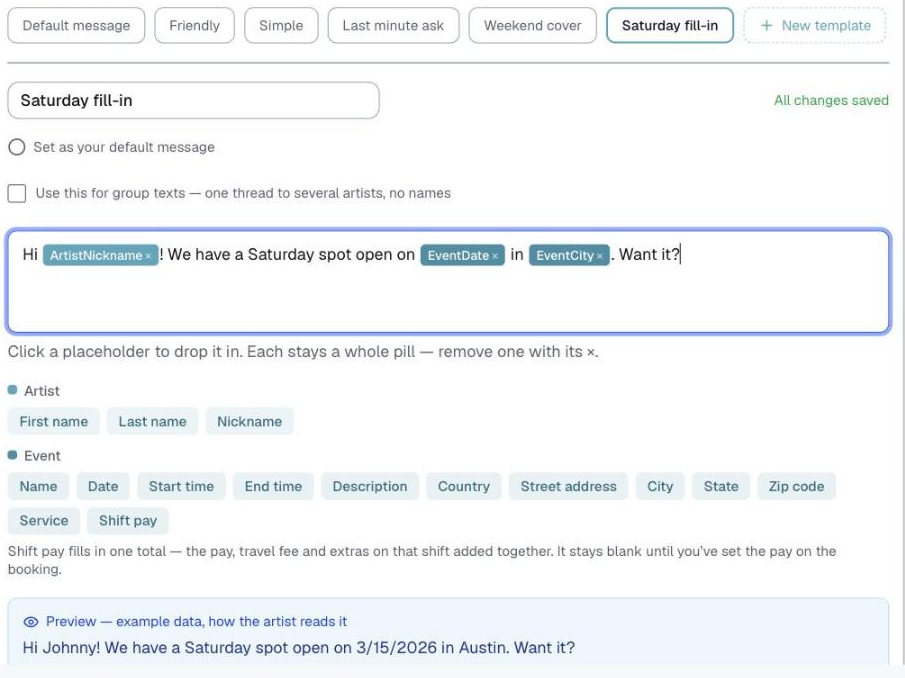This screenshot has height=678, width=905.
Task: Insert the event Date placeholder
Action: click(x=103, y=486)
